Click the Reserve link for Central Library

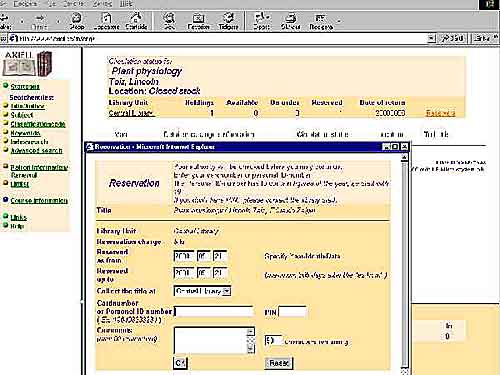click(x=440, y=113)
